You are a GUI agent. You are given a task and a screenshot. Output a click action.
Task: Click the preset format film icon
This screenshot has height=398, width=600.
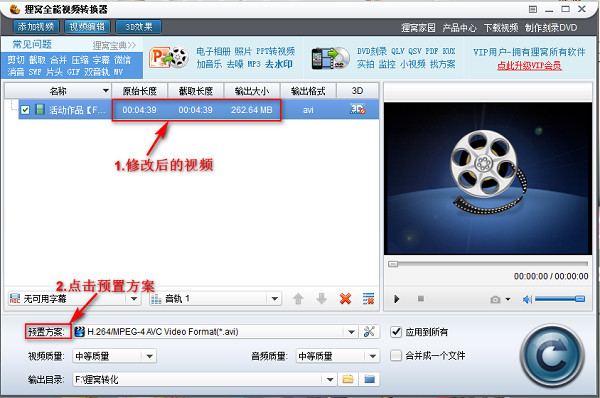tap(79, 331)
